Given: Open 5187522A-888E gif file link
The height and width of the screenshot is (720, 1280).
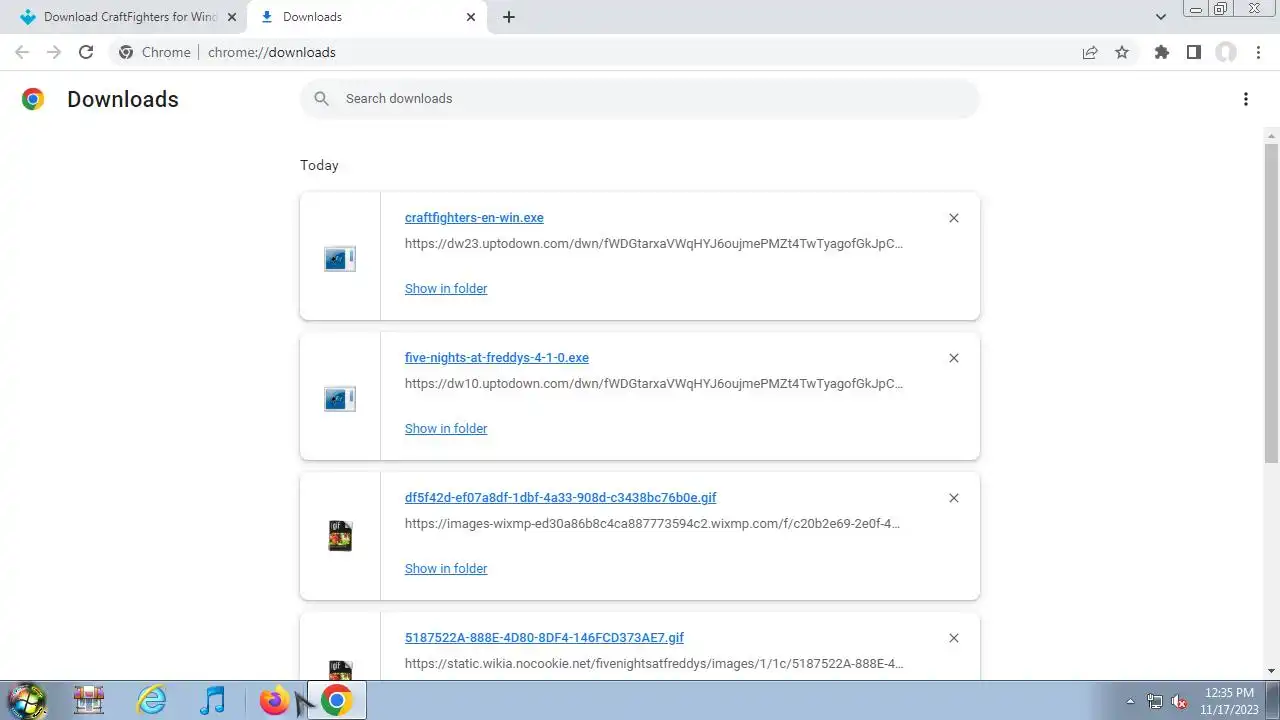Looking at the screenshot, I should coord(544,638).
